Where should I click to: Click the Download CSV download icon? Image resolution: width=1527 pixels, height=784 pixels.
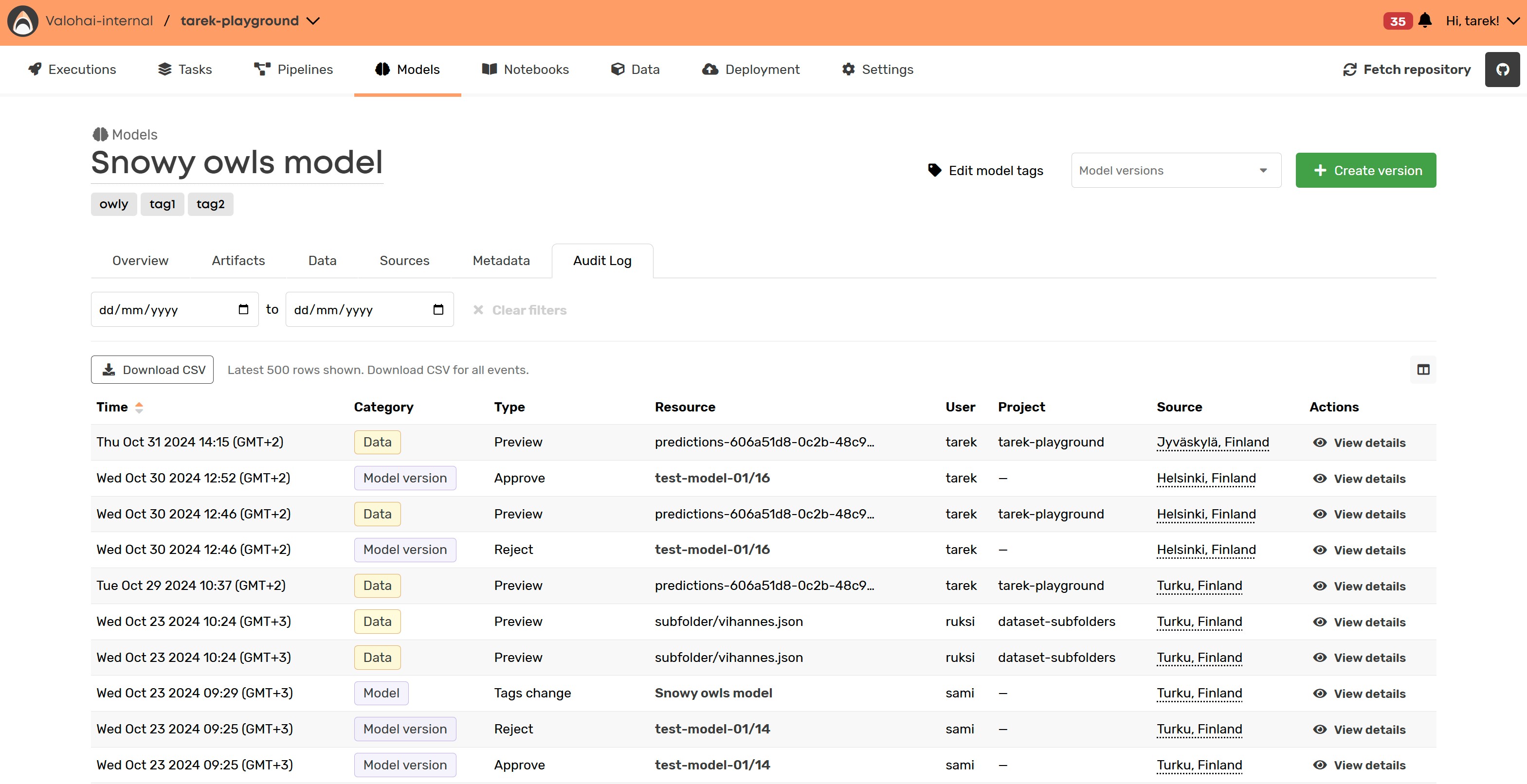coord(109,369)
